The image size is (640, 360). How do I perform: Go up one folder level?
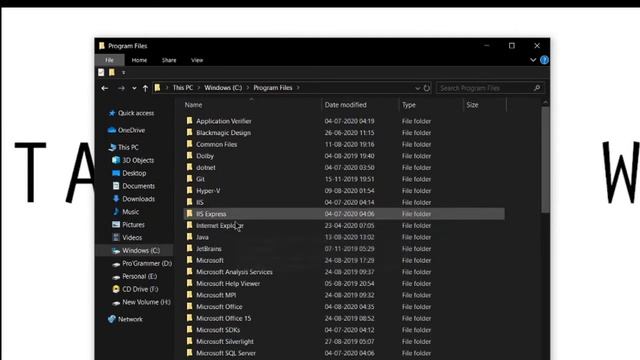coord(145,88)
